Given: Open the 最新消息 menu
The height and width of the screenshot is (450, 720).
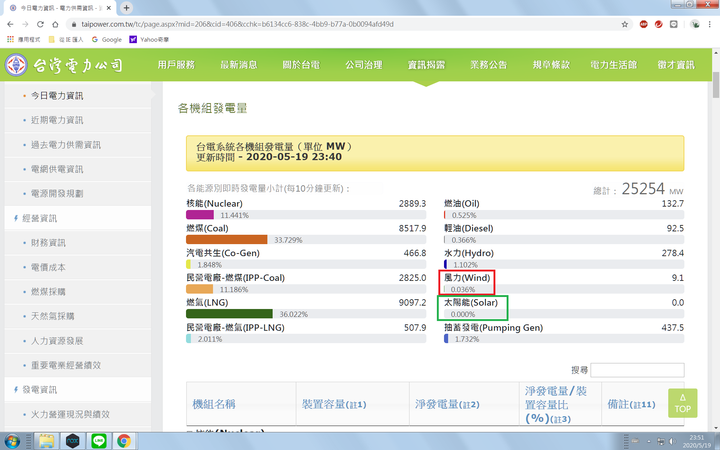Looking at the screenshot, I should click(x=239, y=65).
